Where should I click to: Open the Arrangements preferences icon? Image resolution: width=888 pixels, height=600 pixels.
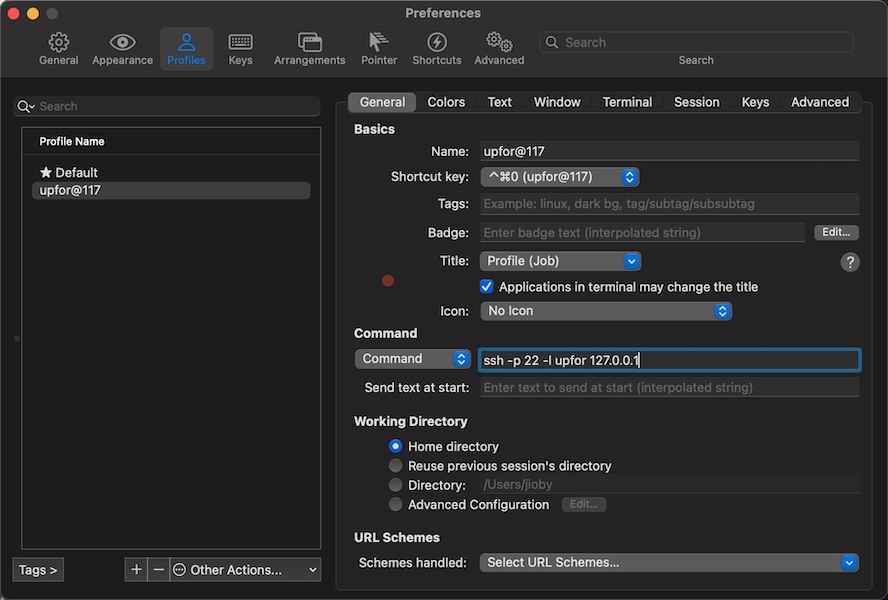(309, 42)
